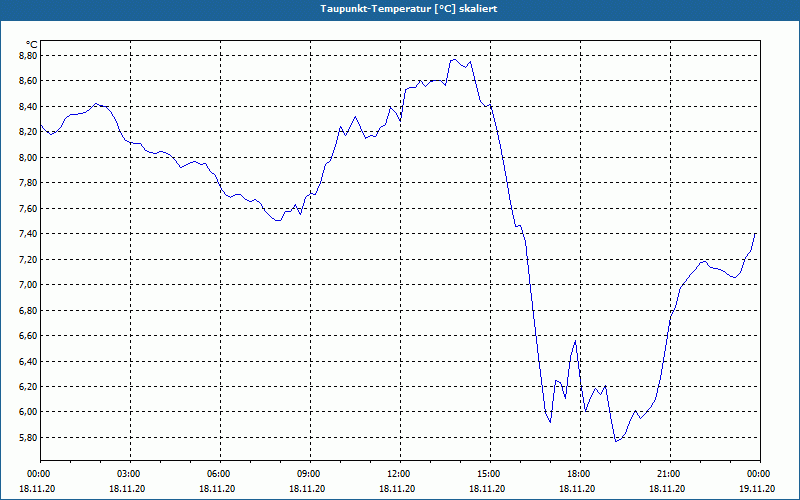This screenshot has width=800, height=500.
Task: Click the 18.11.20 date under 12:00
Action: tap(397, 488)
